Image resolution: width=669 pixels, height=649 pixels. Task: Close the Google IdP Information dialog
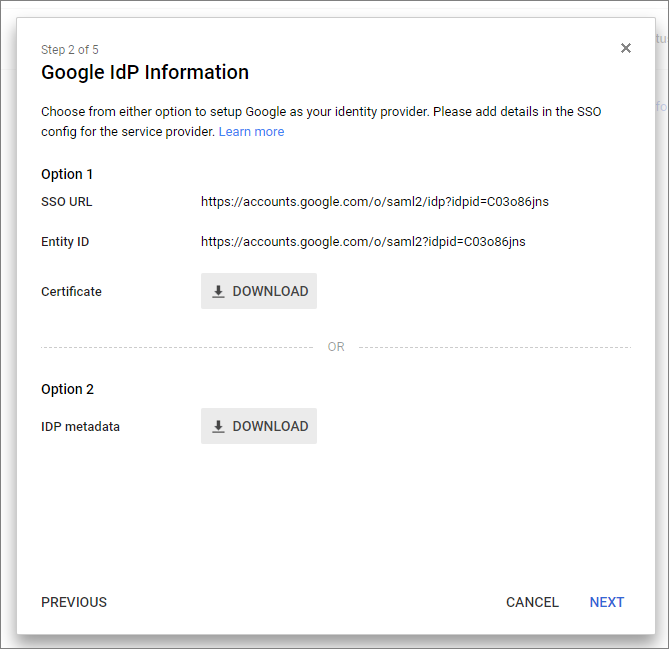[x=625, y=48]
